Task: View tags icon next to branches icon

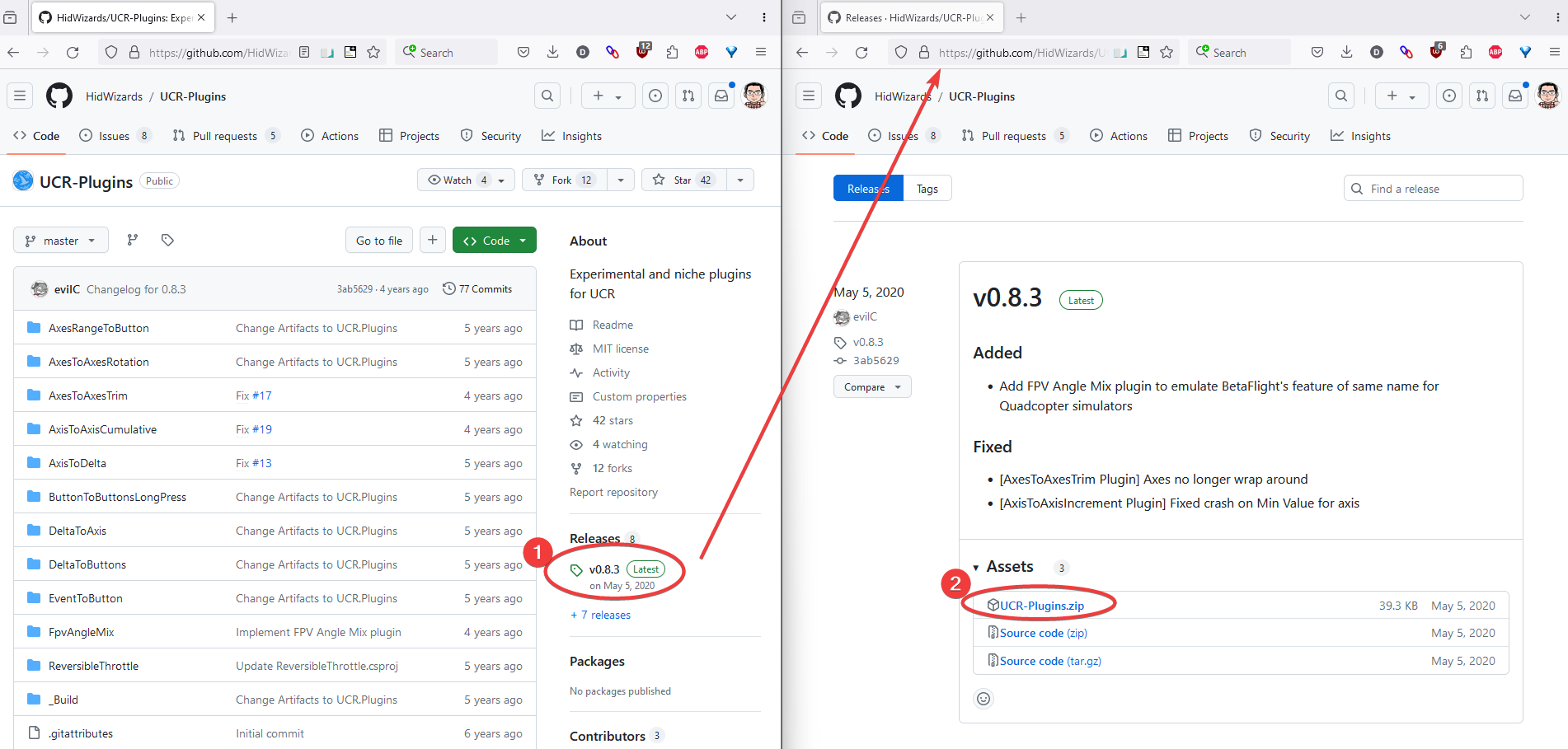Action: 167,240
